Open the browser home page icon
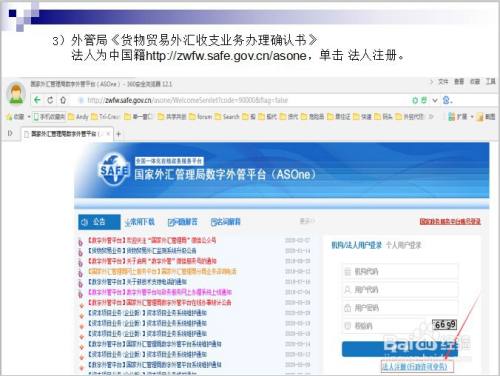This screenshot has height=376, width=500. pos(63,100)
